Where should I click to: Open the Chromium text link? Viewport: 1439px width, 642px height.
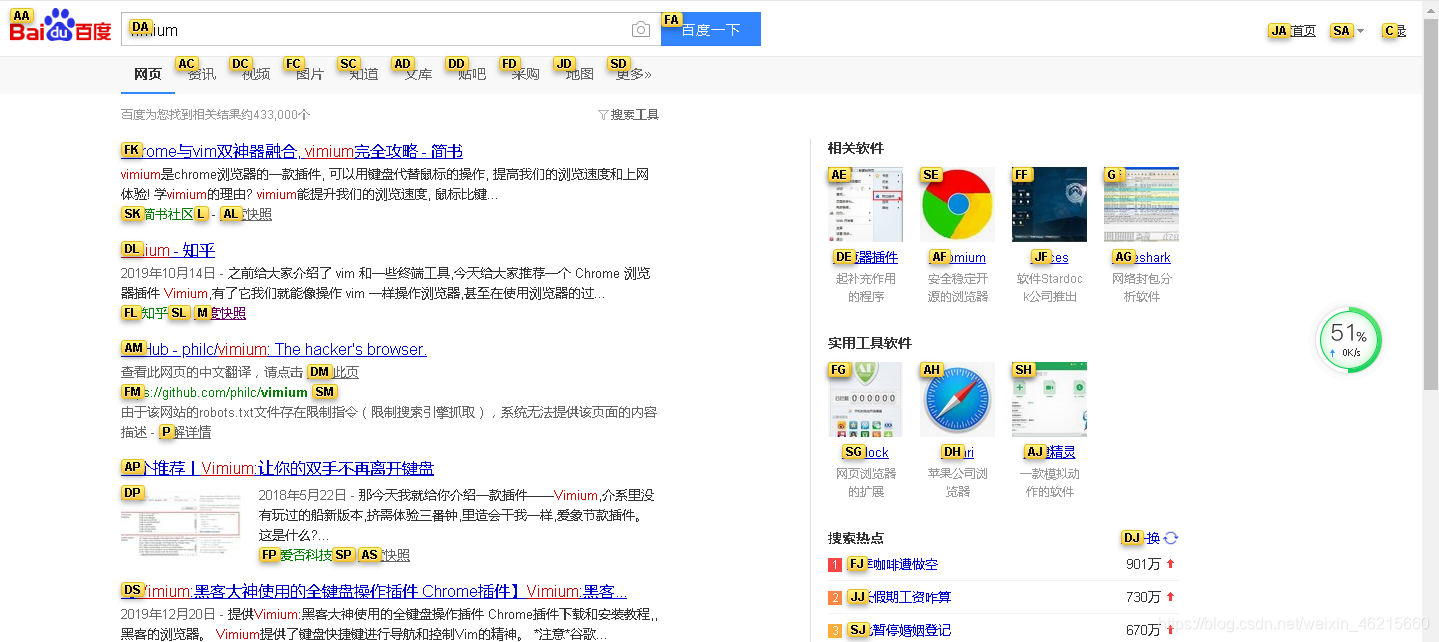pos(958,257)
